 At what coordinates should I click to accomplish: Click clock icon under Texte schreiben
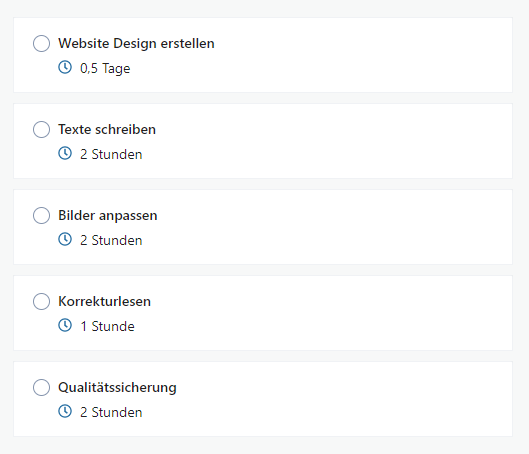click(x=65, y=153)
